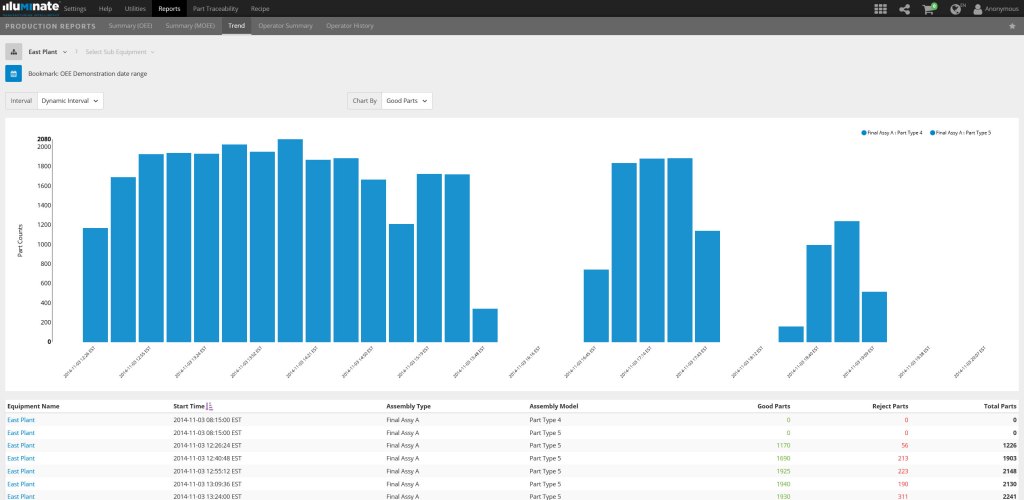The image size is (1024, 500).
Task: Click the tallest bar in the chart
Action: click(x=290, y=240)
